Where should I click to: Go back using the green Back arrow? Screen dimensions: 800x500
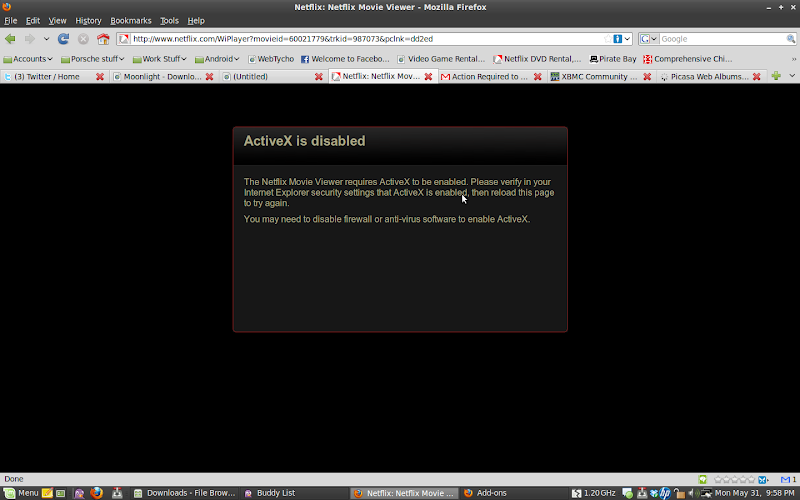tap(10, 39)
